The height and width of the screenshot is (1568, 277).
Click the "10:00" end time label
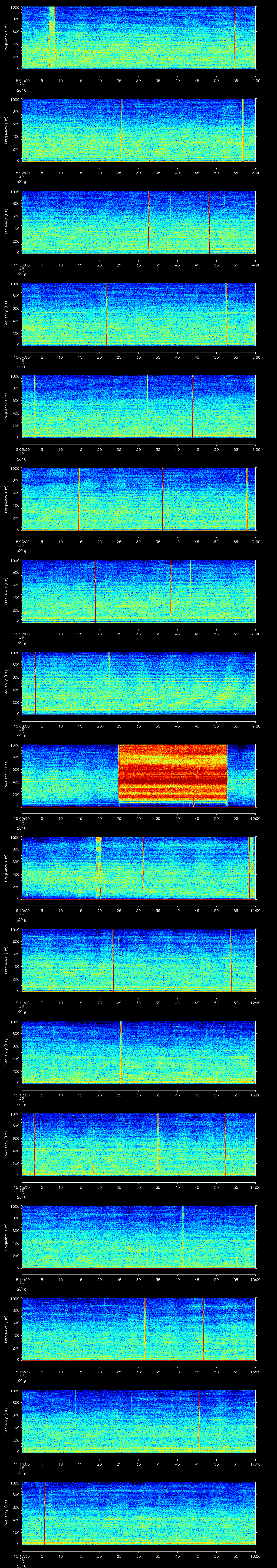coord(255,818)
